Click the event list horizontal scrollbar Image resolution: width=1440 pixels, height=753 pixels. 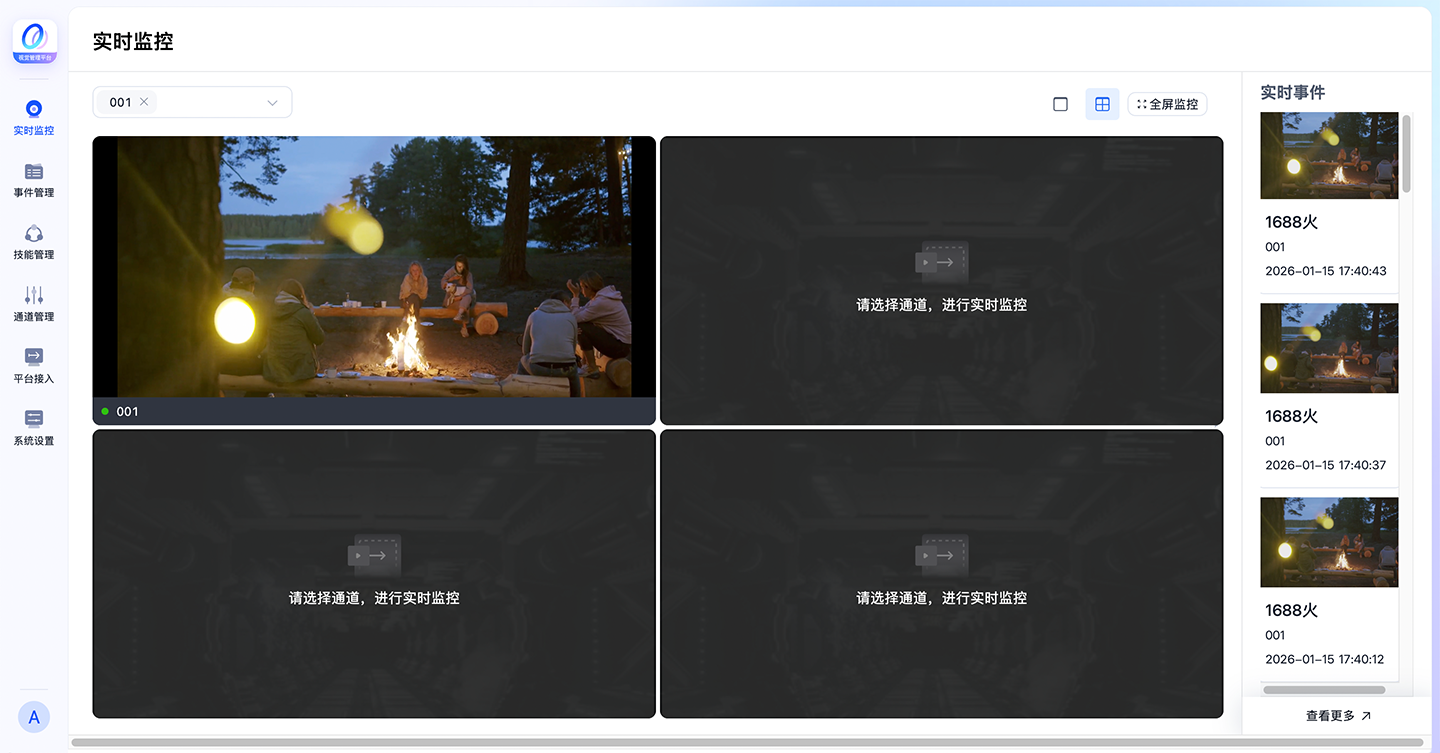pos(1324,690)
